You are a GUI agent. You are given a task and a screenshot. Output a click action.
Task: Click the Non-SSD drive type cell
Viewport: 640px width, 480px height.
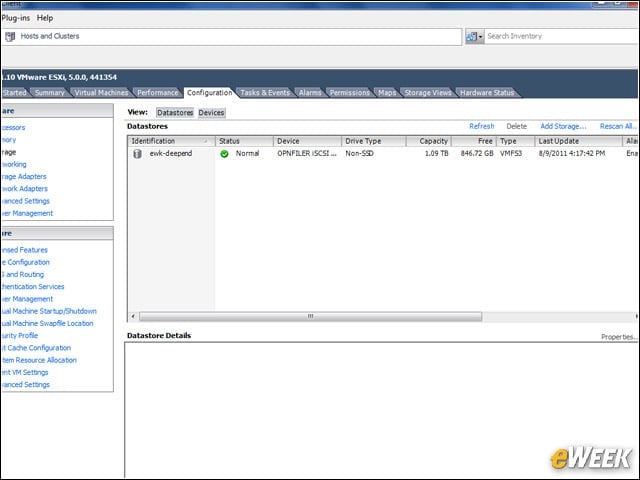[x=359, y=154]
